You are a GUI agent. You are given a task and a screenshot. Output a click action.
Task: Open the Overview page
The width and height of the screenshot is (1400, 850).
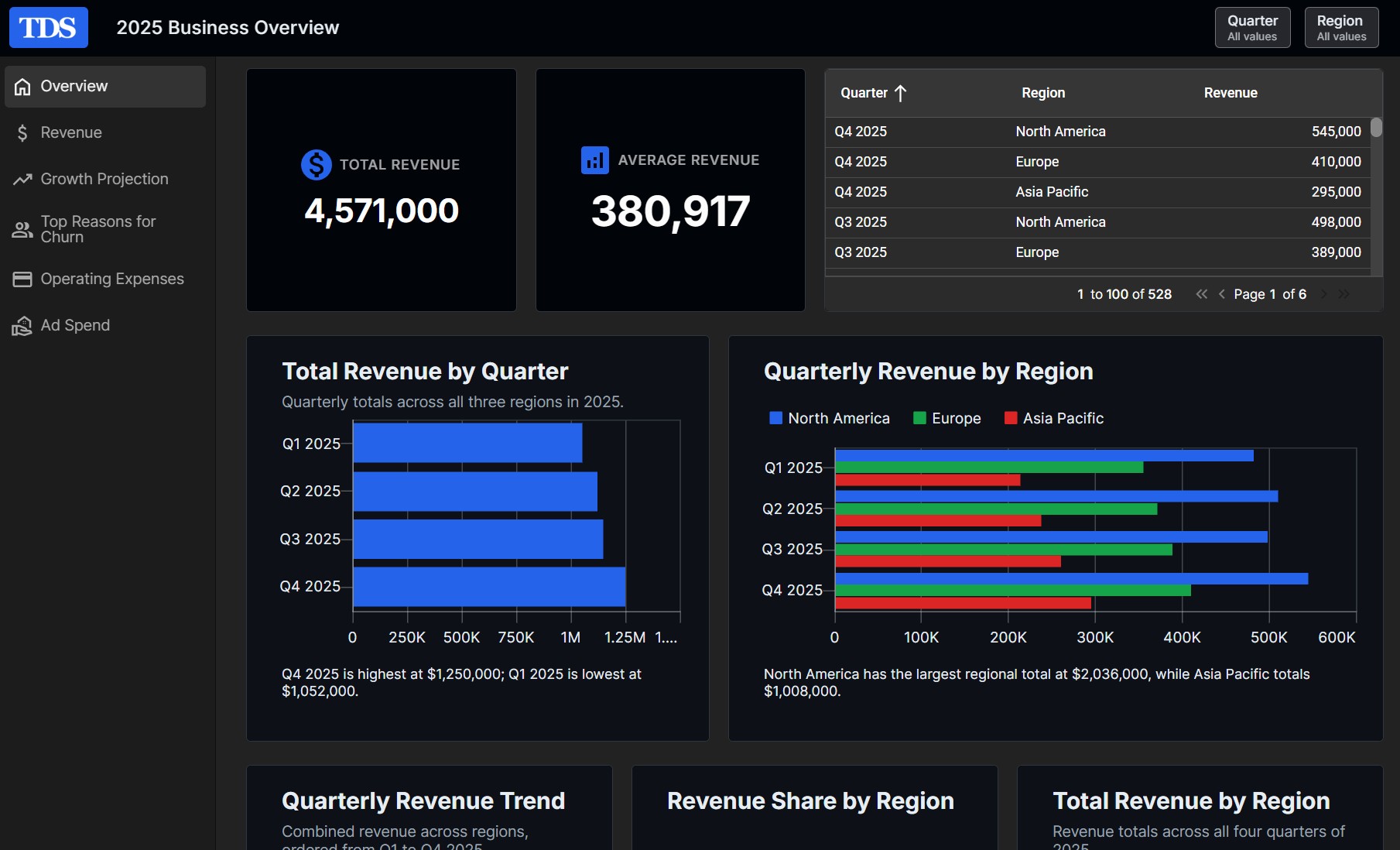point(105,87)
